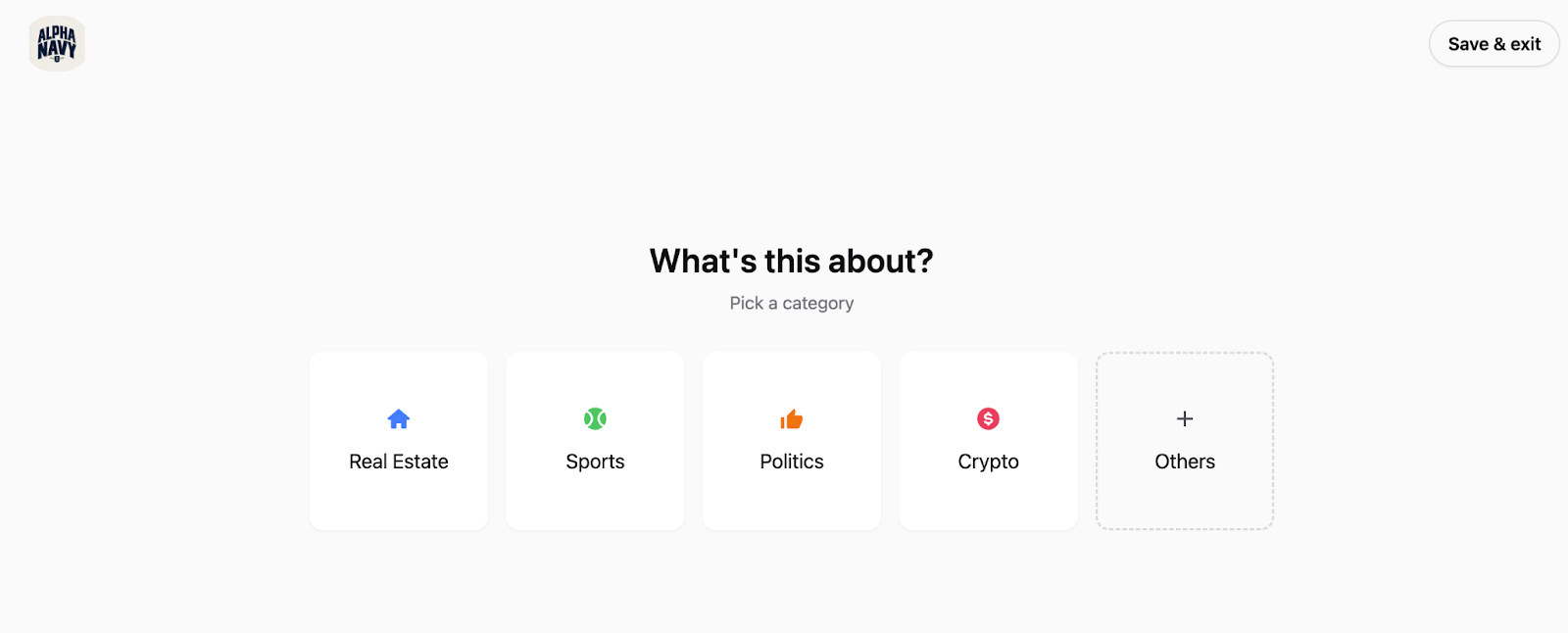Click the red dollar coin icon
Viewport: 1568px width, 633px height.
(988, 419)
